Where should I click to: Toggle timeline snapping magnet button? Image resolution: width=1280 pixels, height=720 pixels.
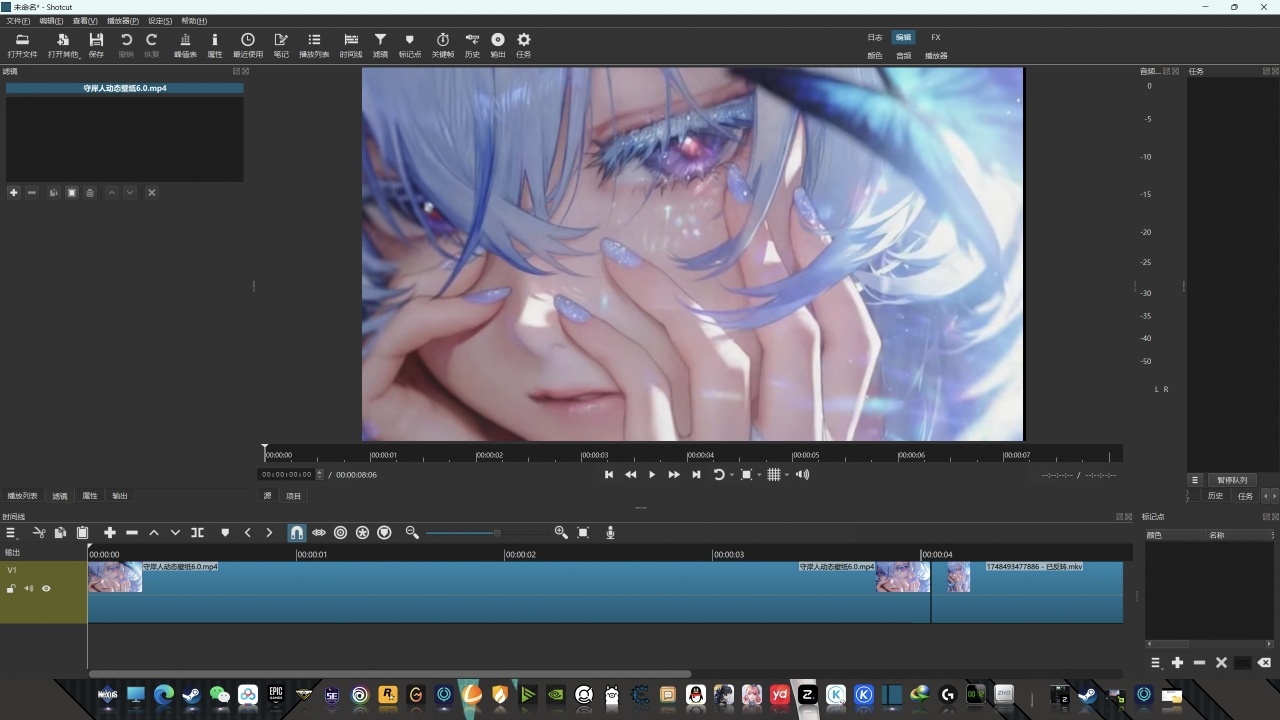tap(297, 533)
